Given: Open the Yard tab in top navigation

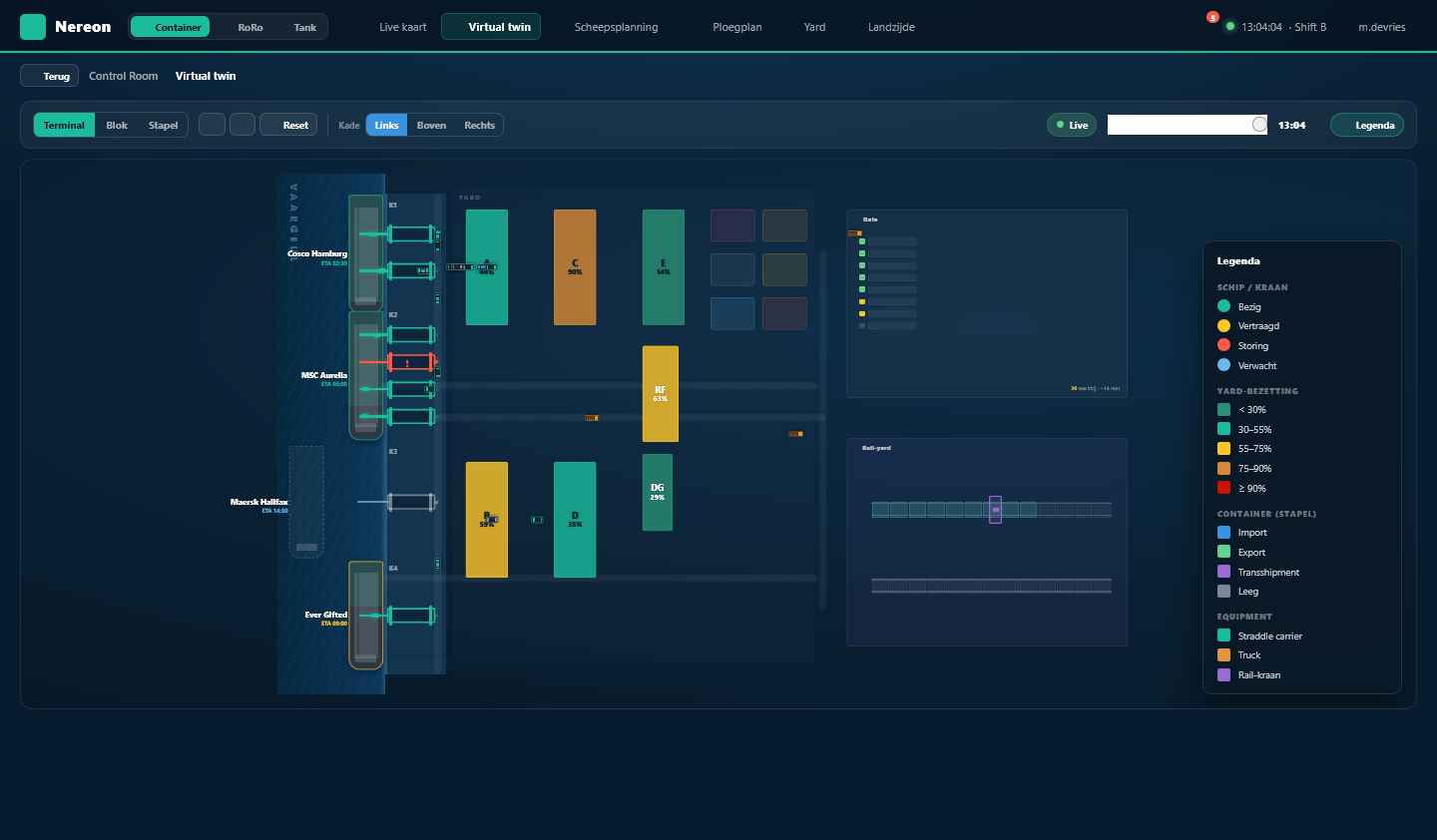Looking at the screenshot, I should 814,27.
